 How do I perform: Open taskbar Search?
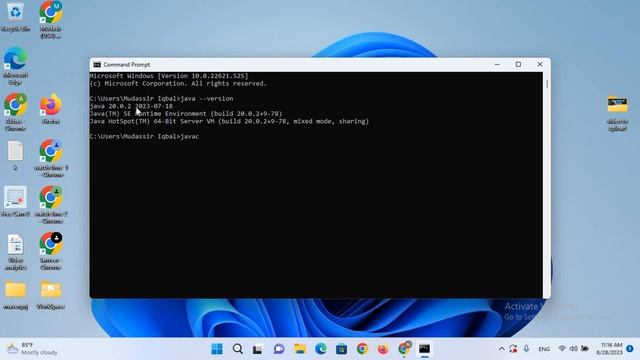[238, 349]
